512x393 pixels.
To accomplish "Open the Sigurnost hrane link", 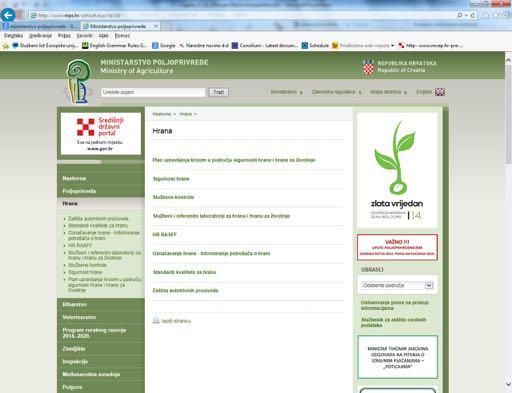I will [x=171, y=179].
